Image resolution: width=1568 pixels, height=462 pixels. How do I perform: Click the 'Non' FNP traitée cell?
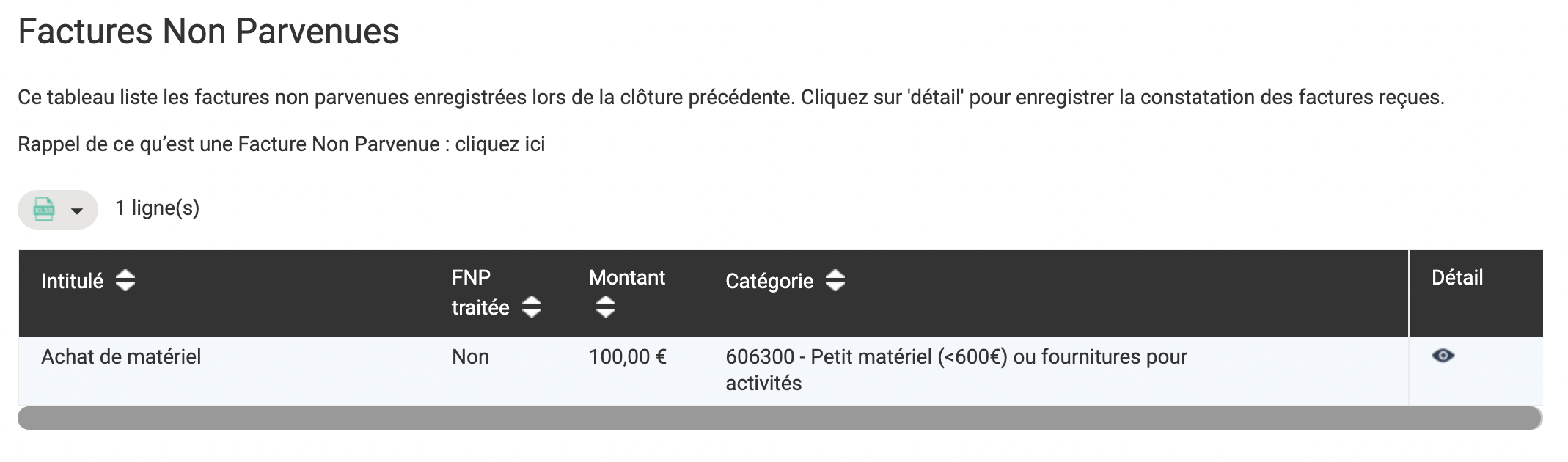tap(470, 356)
